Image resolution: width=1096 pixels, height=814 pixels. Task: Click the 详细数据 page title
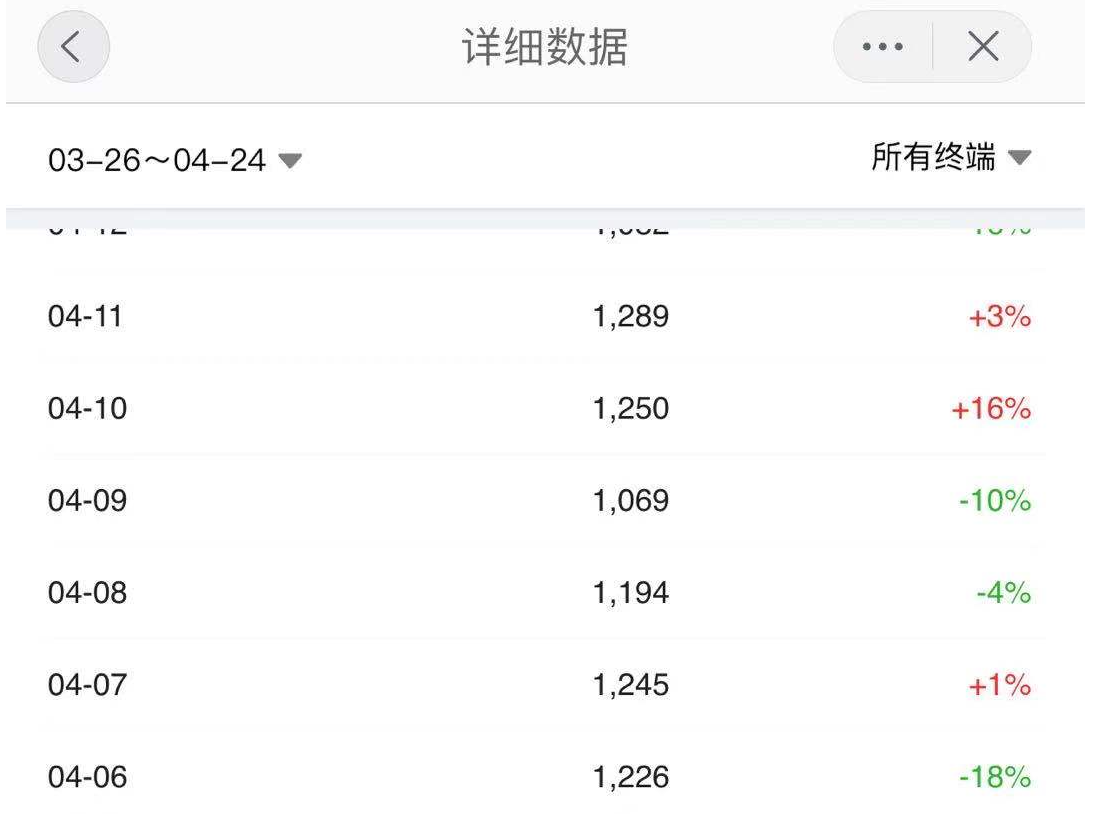545,47
